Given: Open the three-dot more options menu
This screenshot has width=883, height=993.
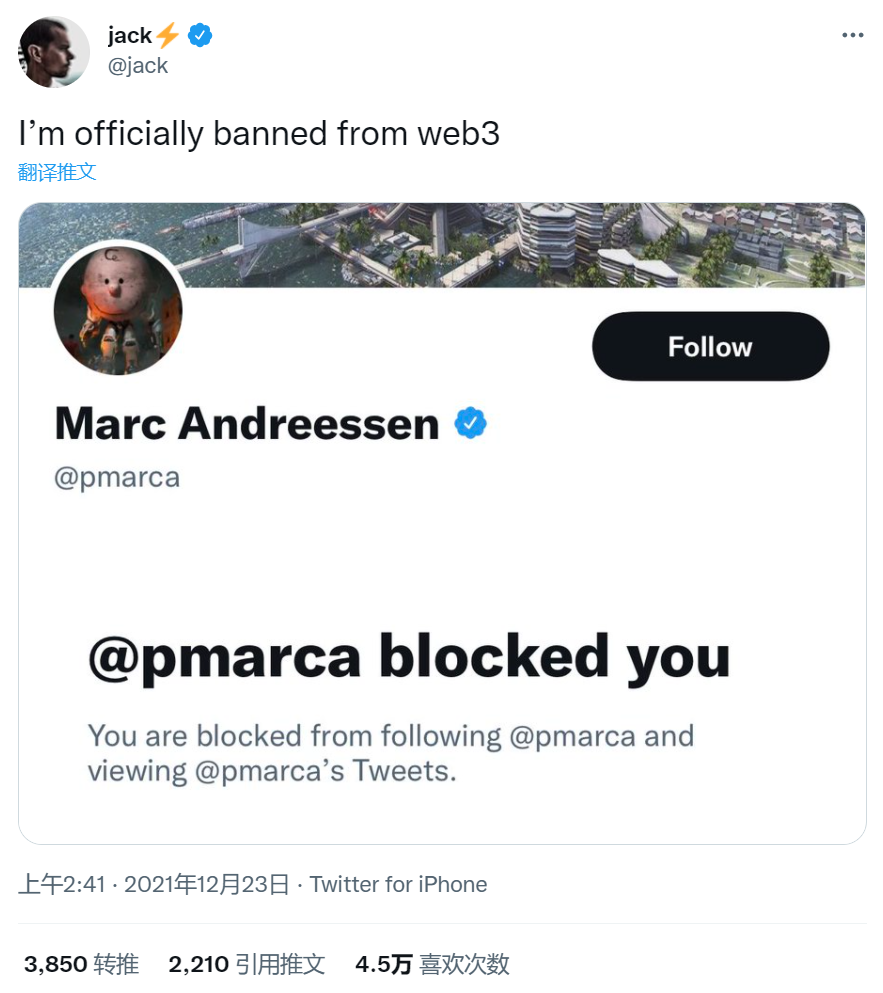Looking at the screenshot, I should 853,35.
